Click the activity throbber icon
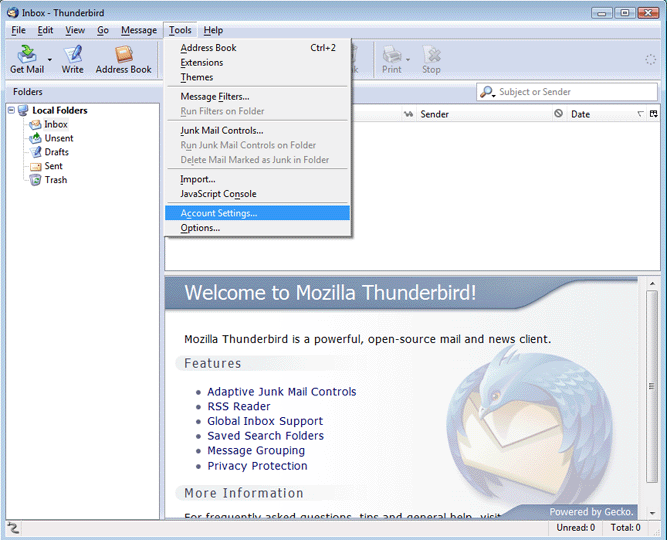 click(x=650, y=60)
